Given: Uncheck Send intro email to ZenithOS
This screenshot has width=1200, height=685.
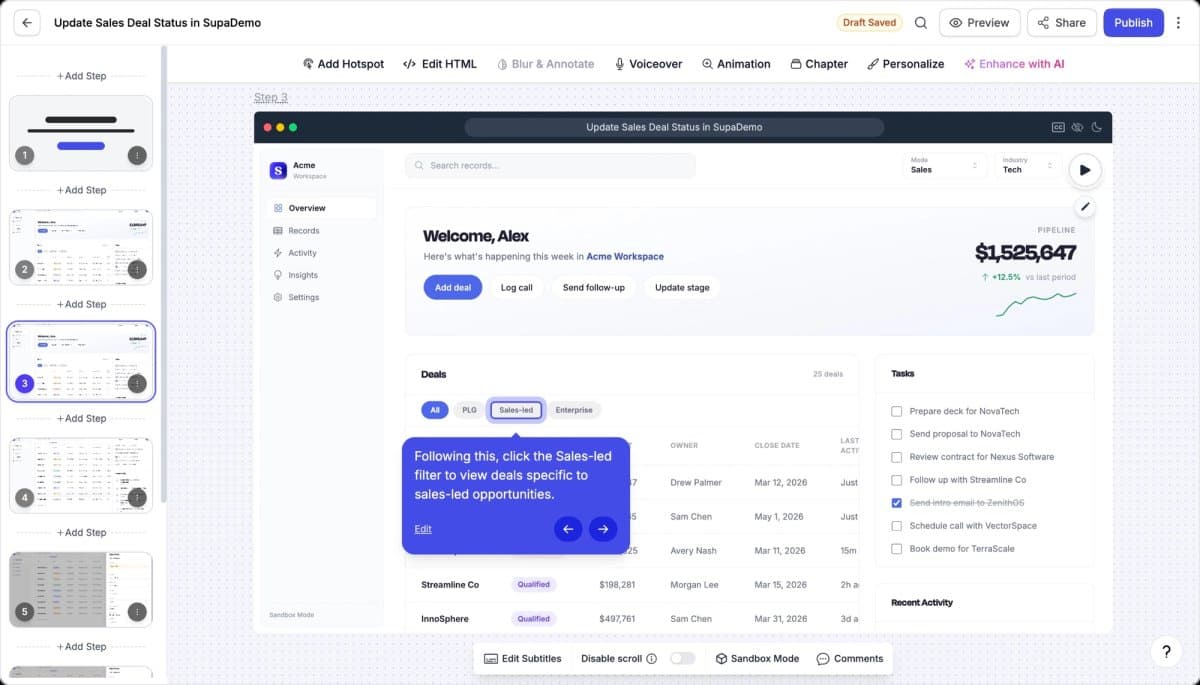Looking at the screenshot, I should pyautogui.click(x=896, y=503).
